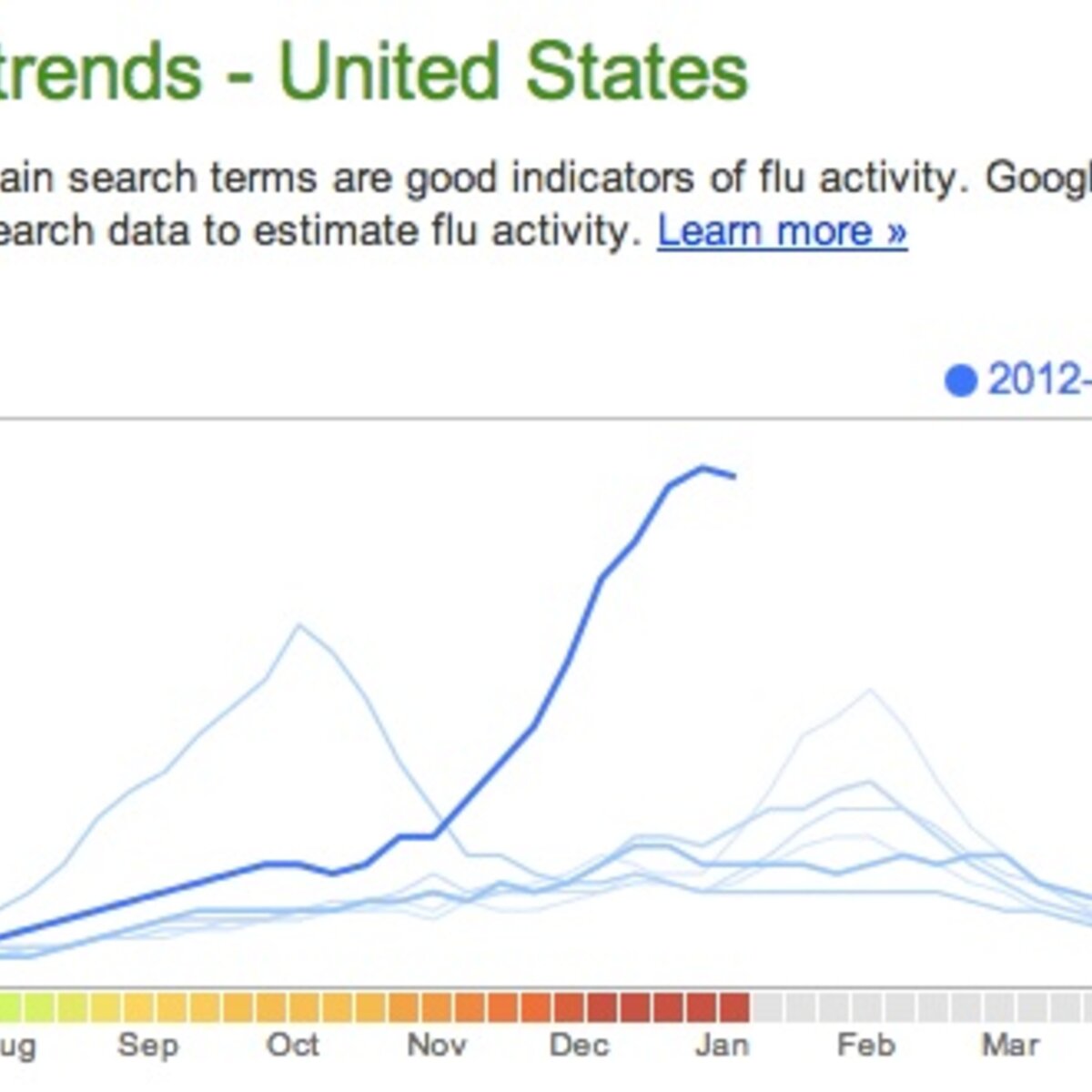Screen dimensions: 1092x1092
Task: Click the Mar axis label
Action: coord(1010,1045)
